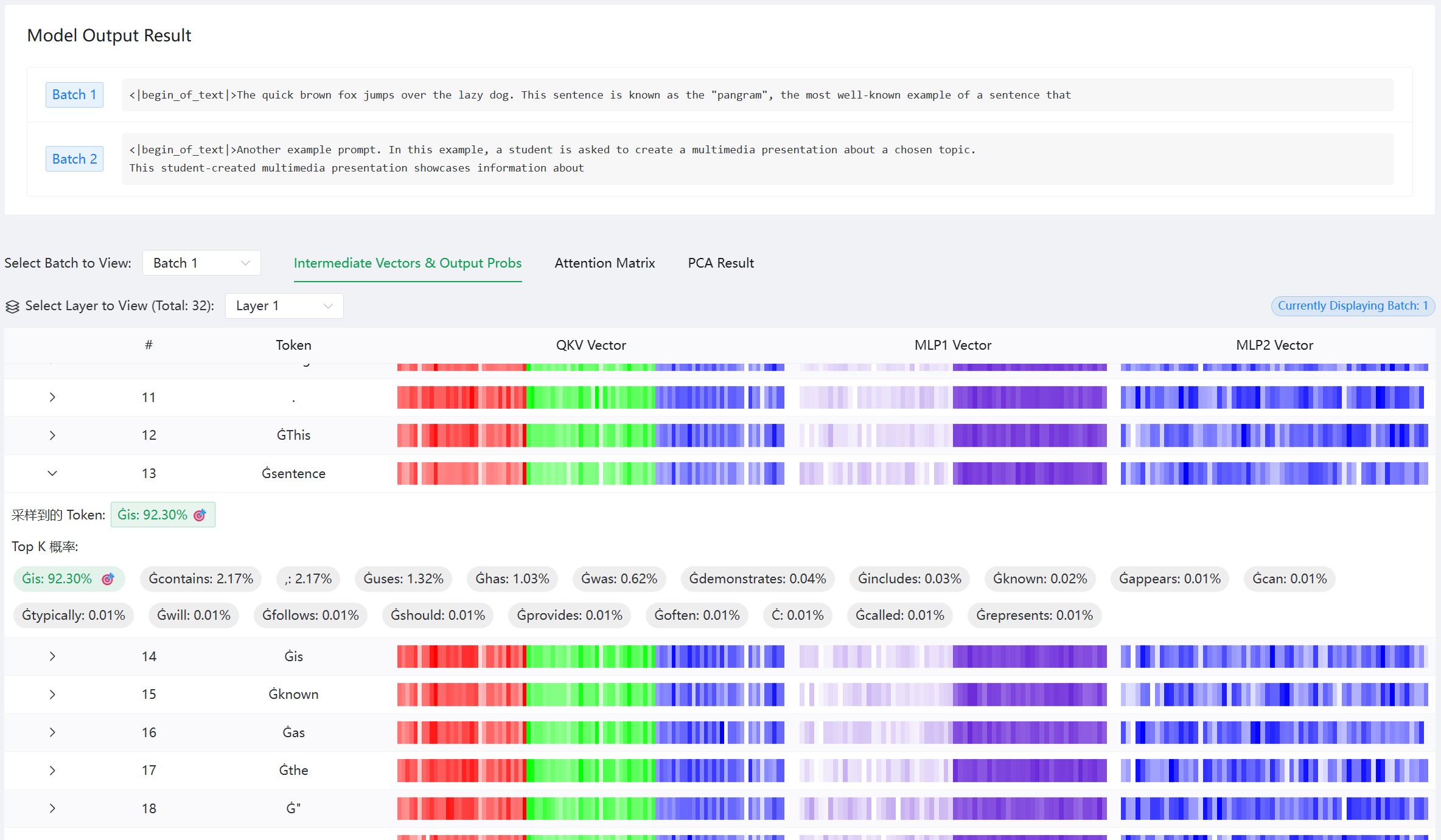Viewport: 1441px width, 840px height.
Task: Expand row 17 Ġthe chevron
Action: [52, 771]
